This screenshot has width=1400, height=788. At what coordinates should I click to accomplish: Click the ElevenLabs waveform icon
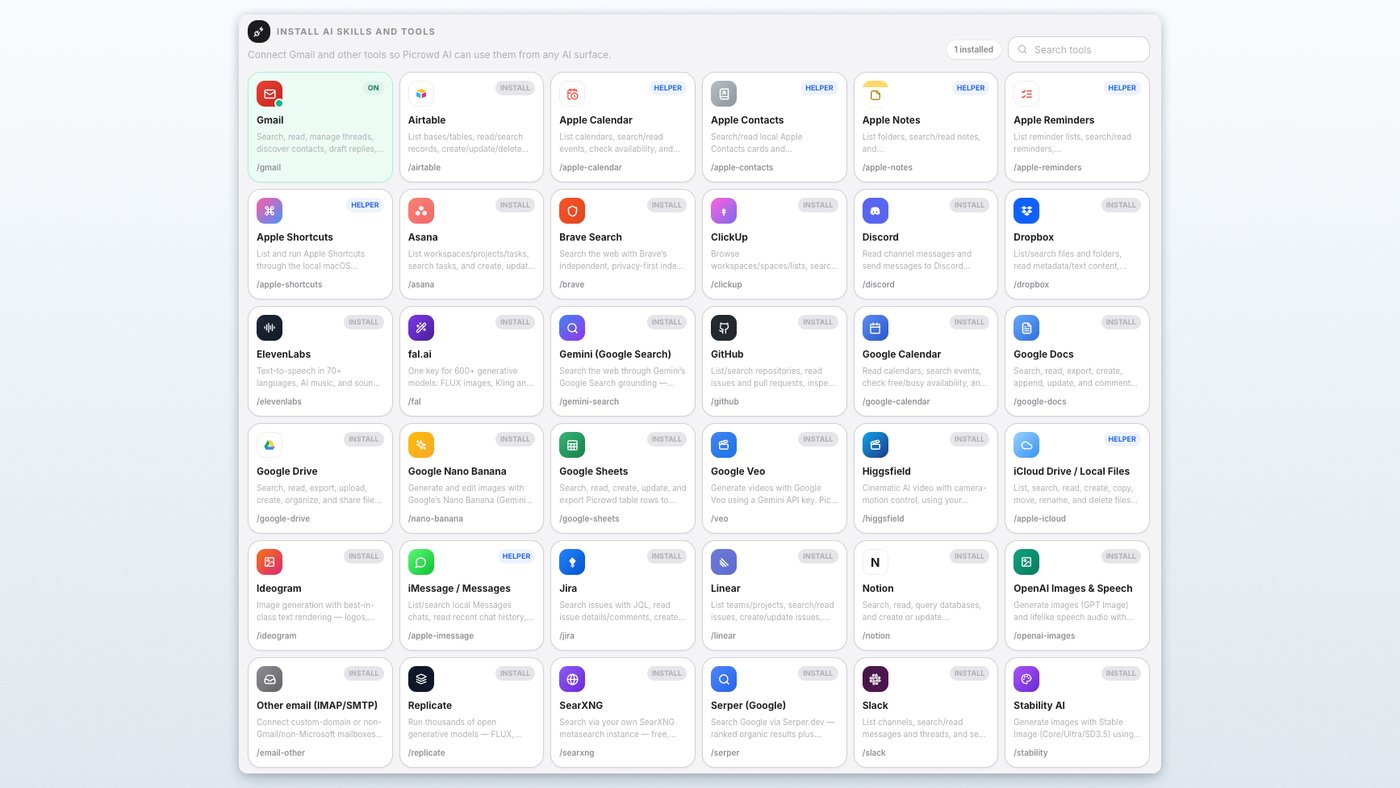pos(269,328)
